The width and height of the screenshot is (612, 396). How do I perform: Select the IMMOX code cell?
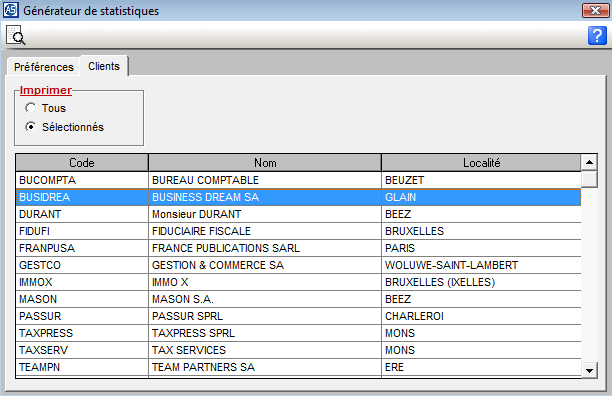click(82, 282)
